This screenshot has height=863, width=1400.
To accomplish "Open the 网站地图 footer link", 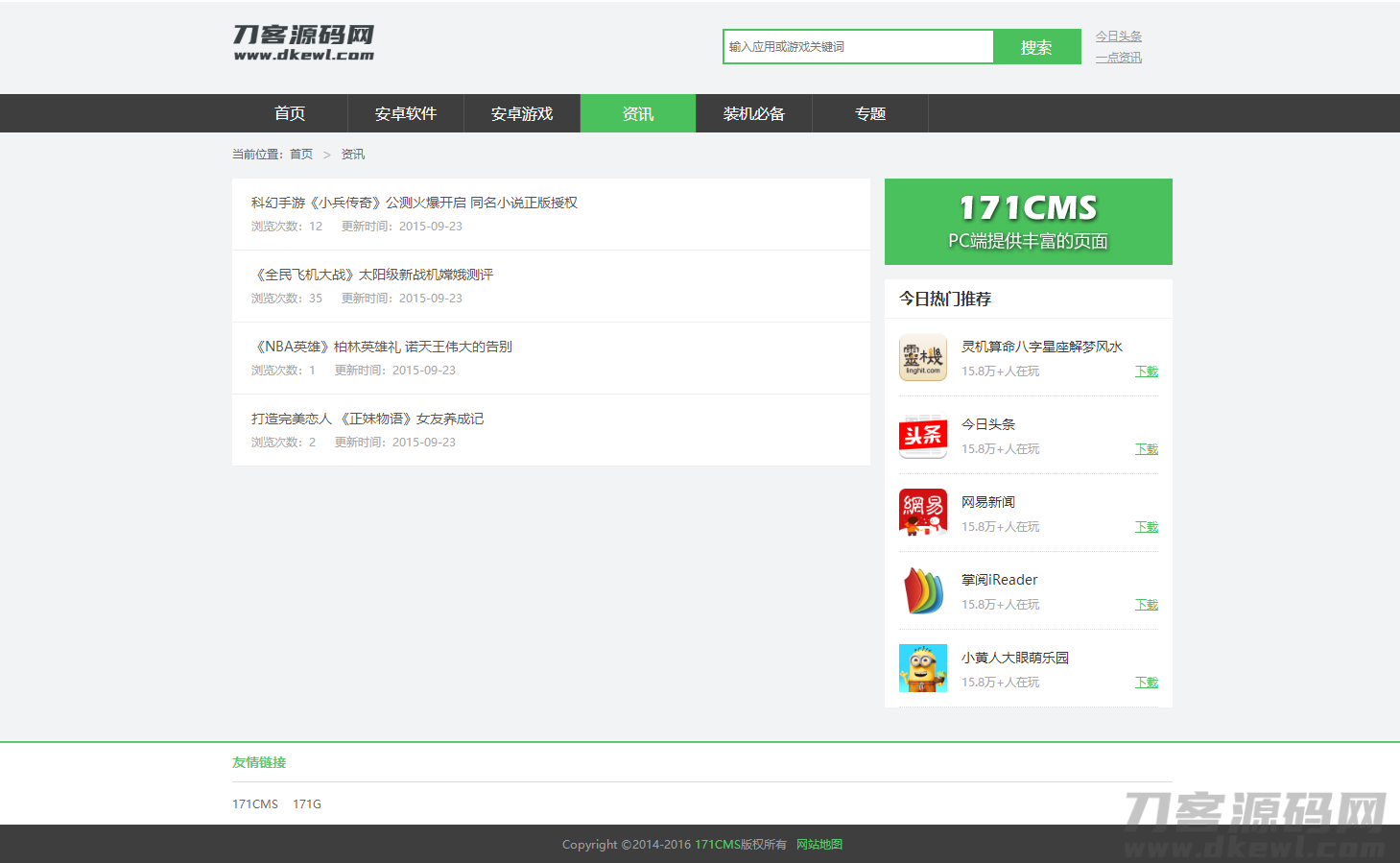I will (x=819, y=845).
